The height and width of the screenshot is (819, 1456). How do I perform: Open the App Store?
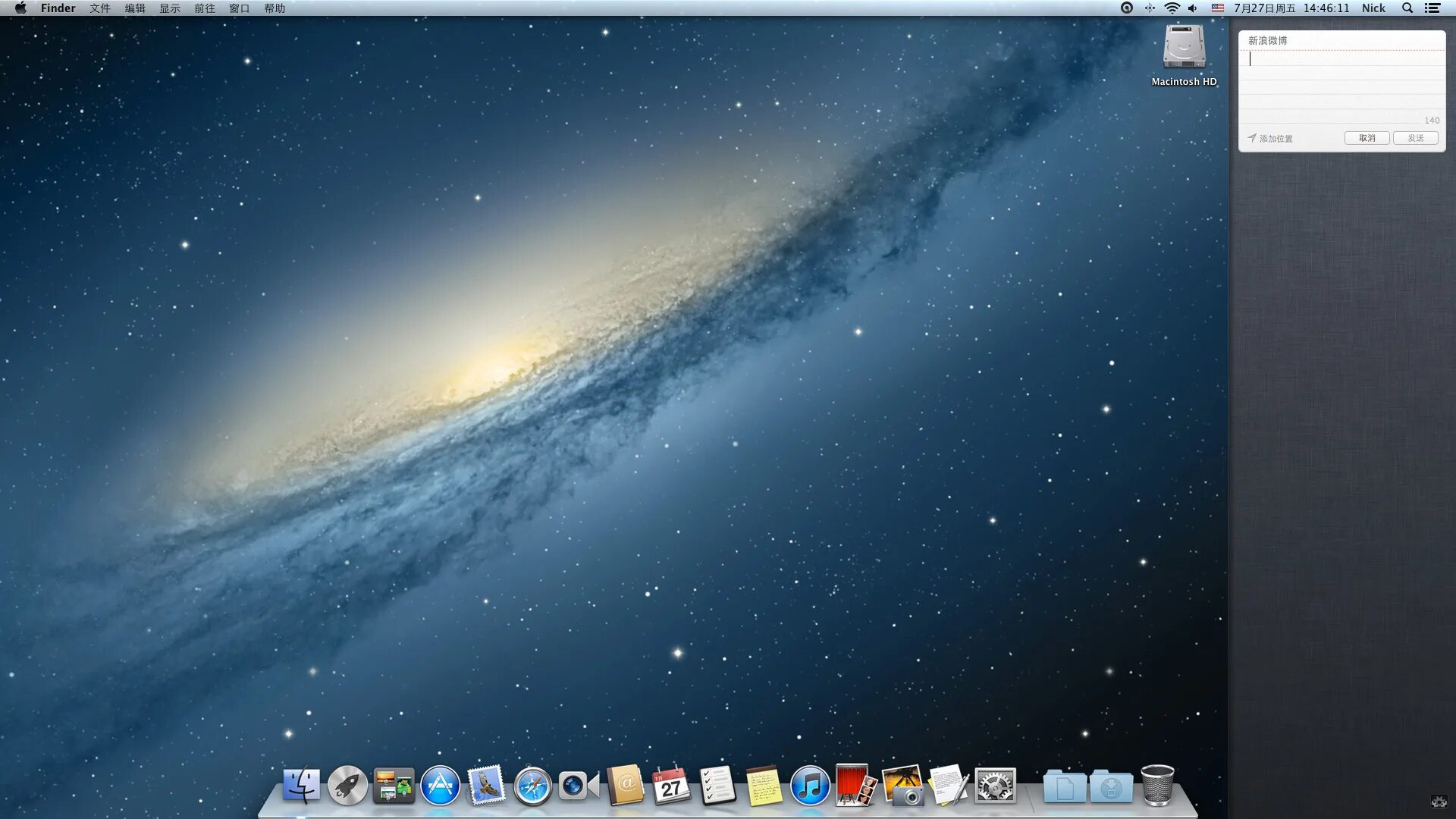pos(440,787)
